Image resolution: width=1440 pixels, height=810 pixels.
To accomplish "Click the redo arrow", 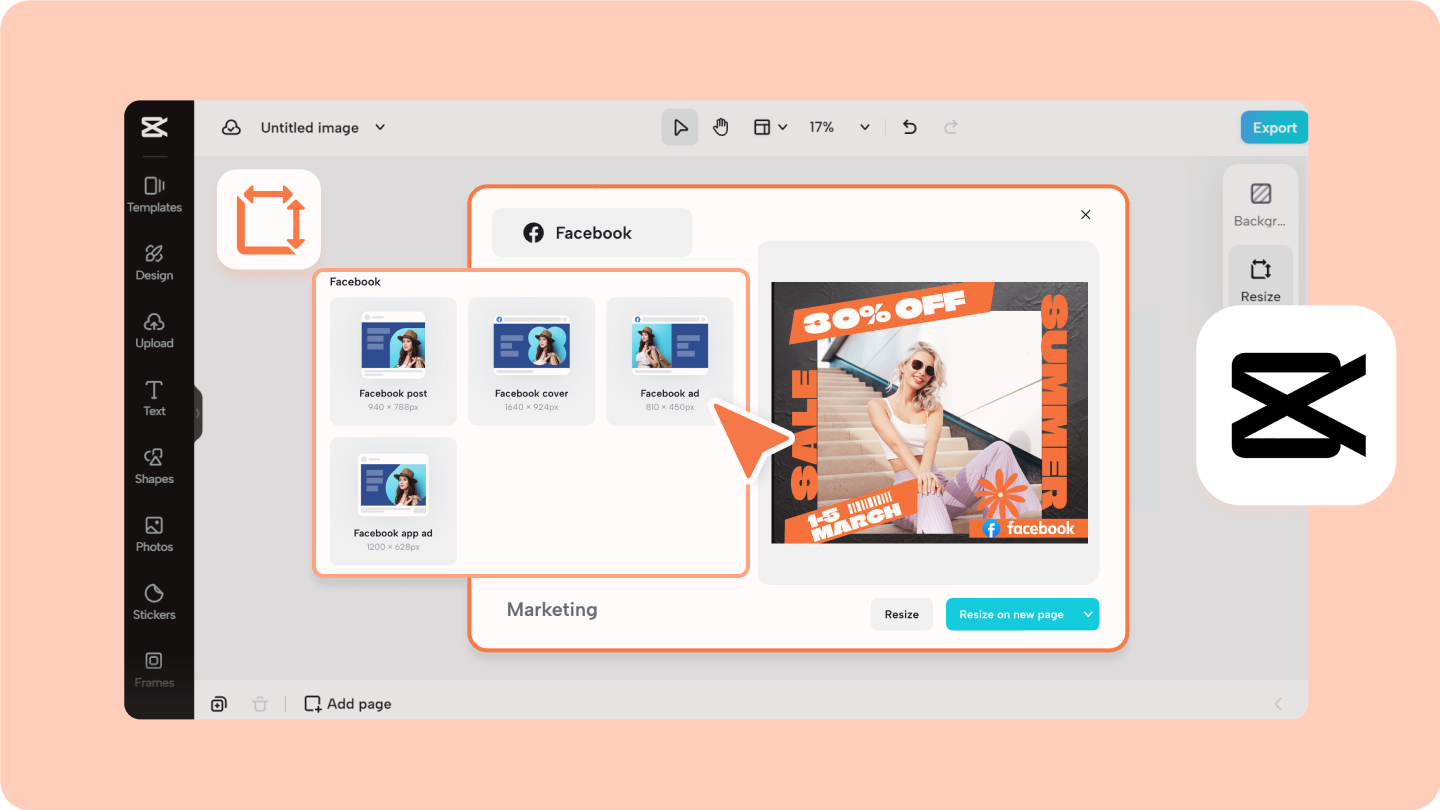I will click(951, 127).
